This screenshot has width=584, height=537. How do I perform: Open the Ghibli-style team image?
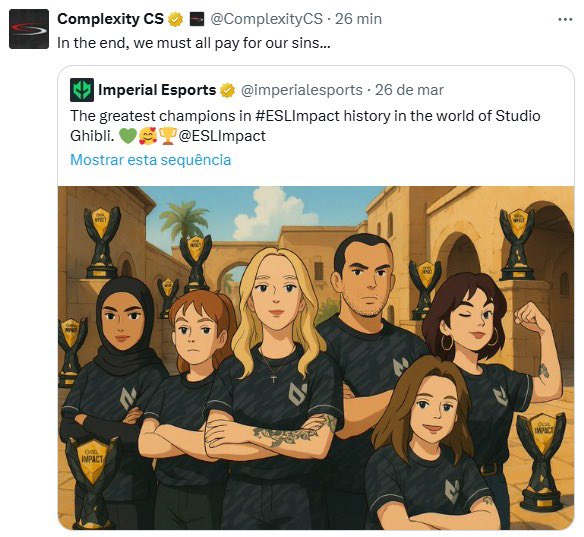316,358
